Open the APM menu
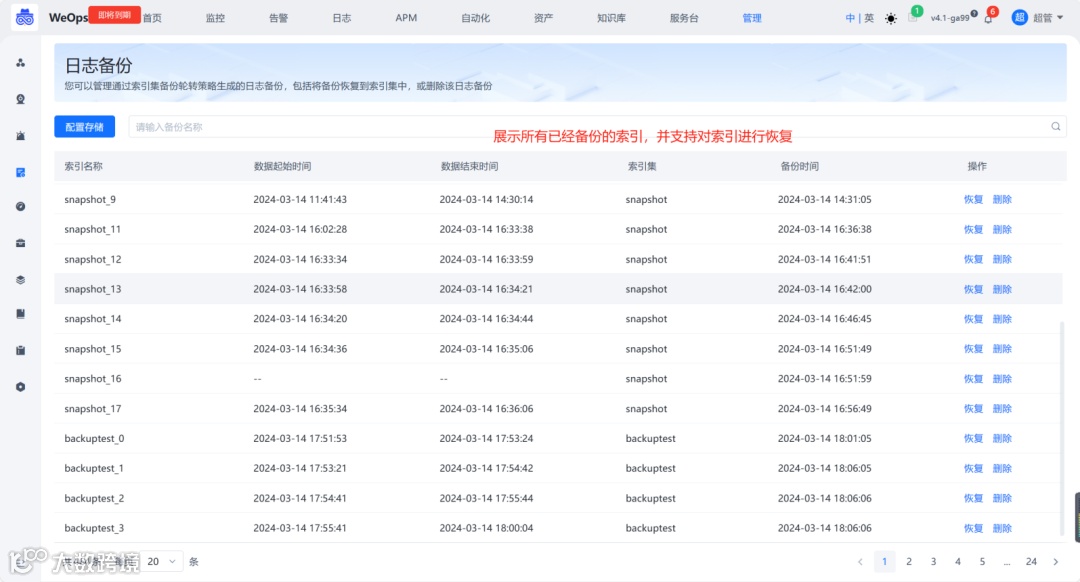Viewport: 1080px width, 582px height. [406, 18]
